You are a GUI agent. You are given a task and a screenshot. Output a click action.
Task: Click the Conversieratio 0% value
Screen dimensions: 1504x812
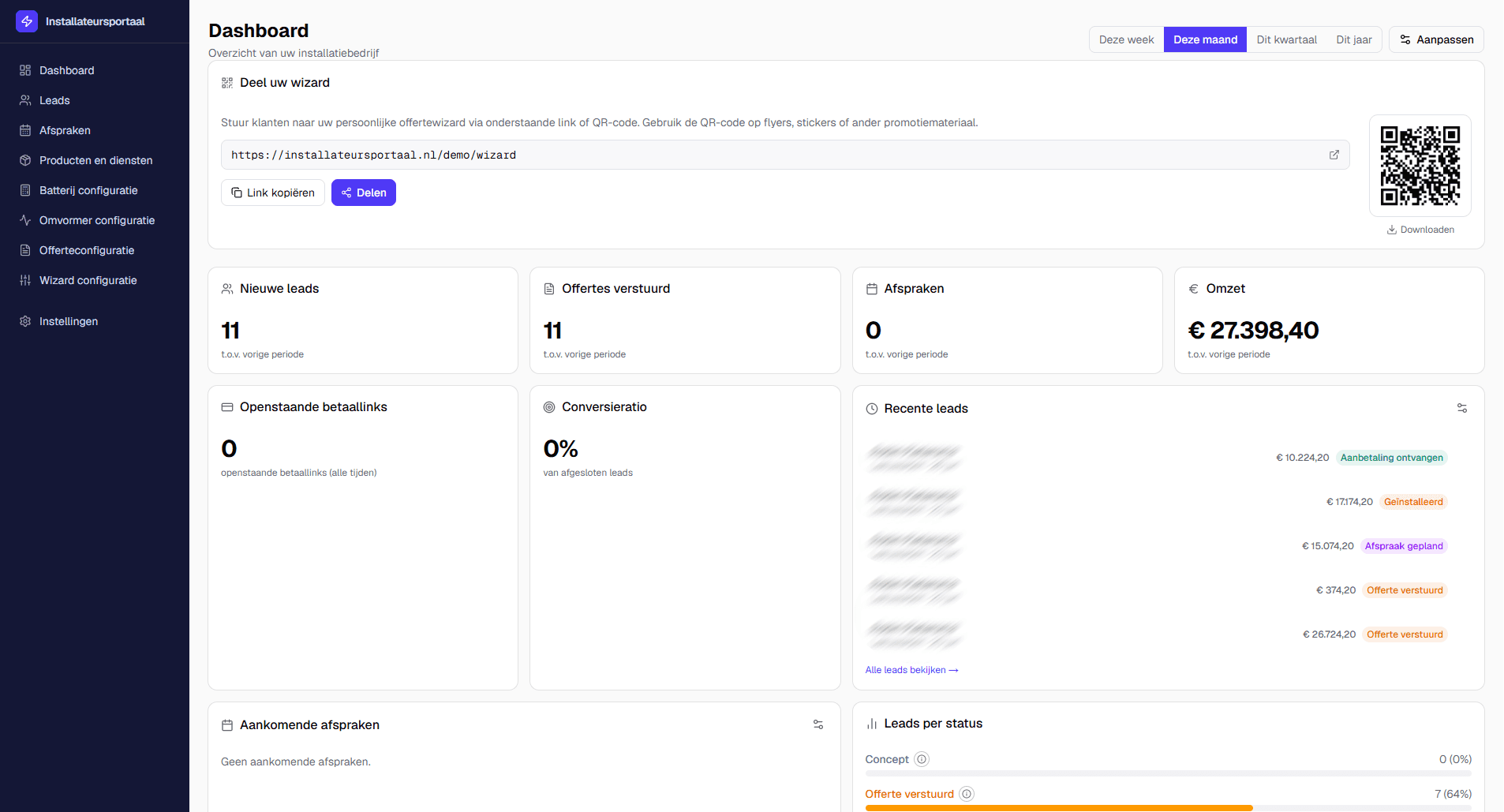pos(560,448)
